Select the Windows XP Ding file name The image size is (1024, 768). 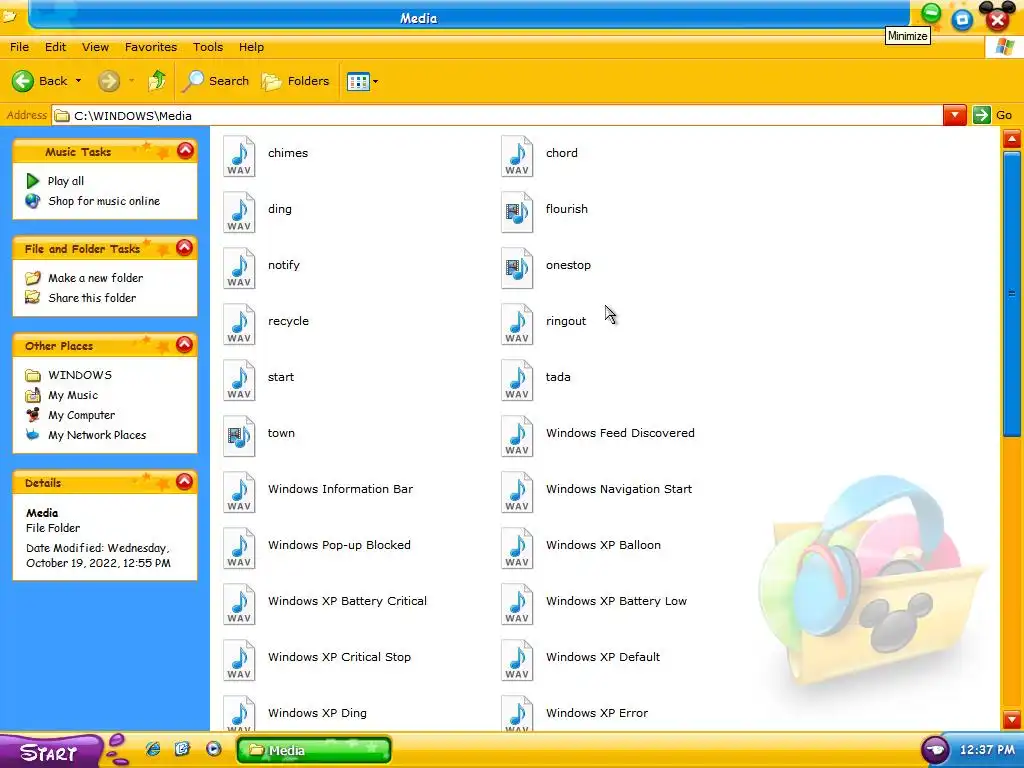317,713
